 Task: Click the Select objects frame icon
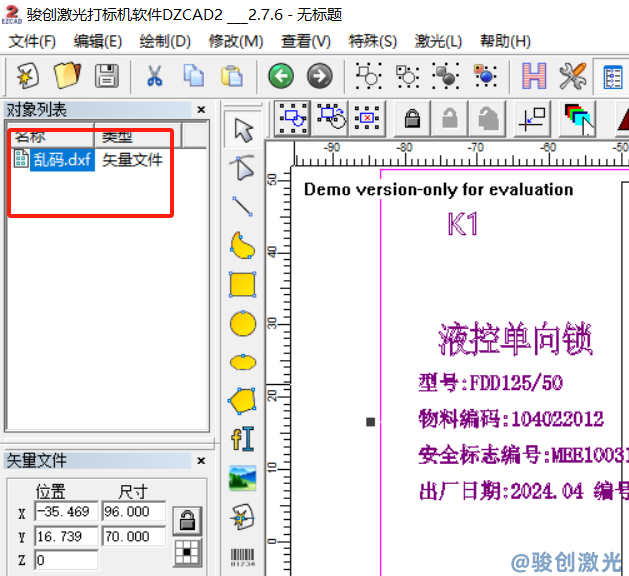coord(293,118)
